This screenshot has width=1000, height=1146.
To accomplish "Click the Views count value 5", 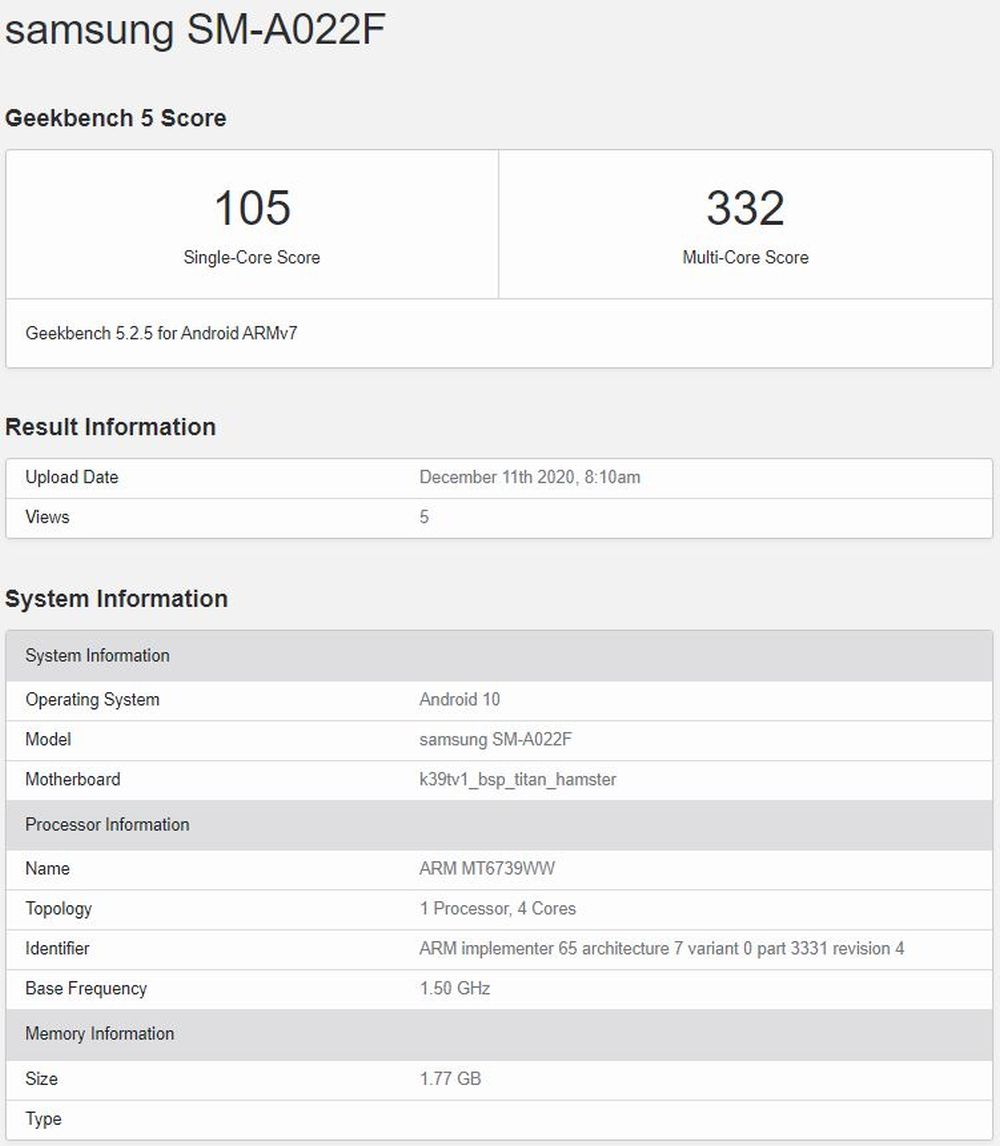I will (x=424, y=517).
